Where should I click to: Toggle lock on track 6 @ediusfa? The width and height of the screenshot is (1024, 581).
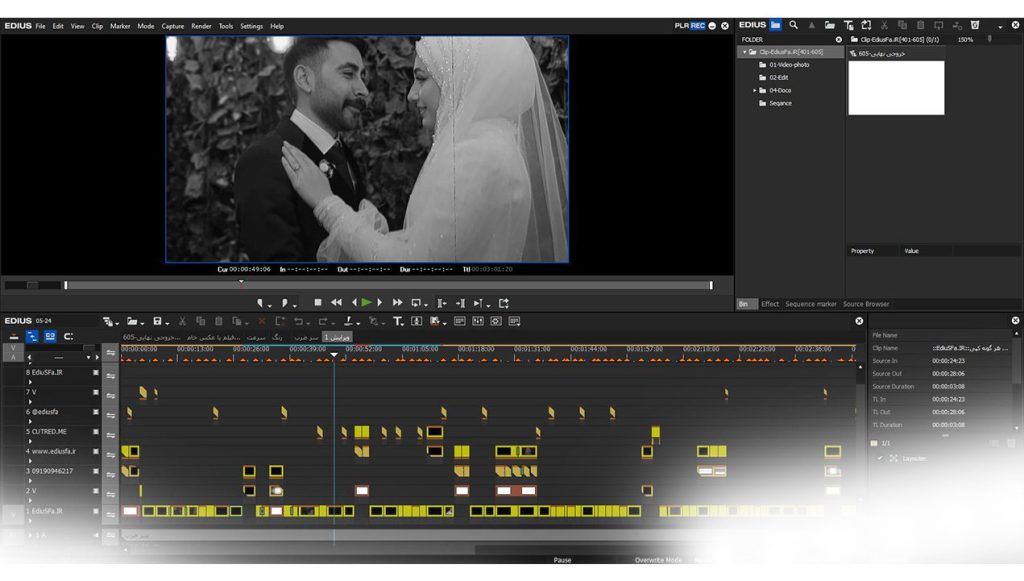pos(110,415)
